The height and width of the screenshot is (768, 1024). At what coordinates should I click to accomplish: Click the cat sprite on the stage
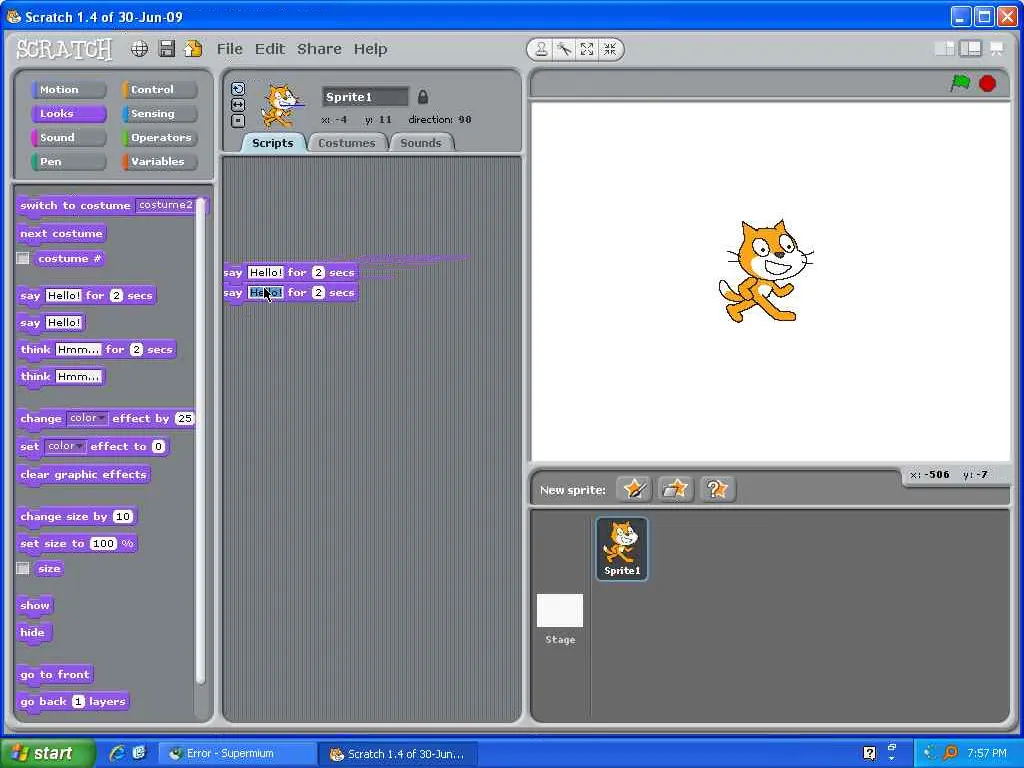(x=765, y=271)
